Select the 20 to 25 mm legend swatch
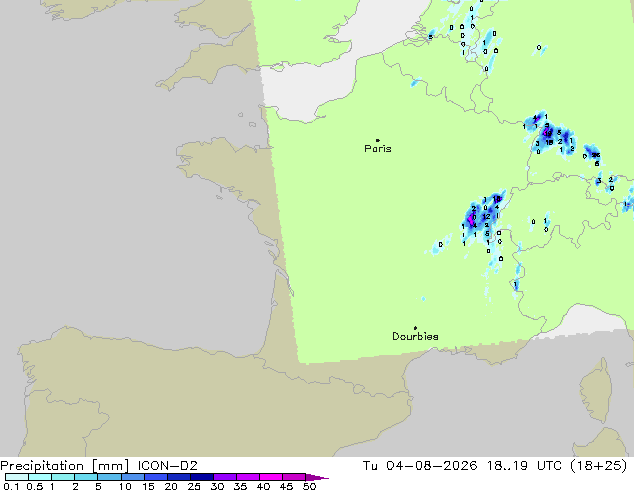Image resolution: width=634 pixels, height=490 pixels. tap(179, 477)
